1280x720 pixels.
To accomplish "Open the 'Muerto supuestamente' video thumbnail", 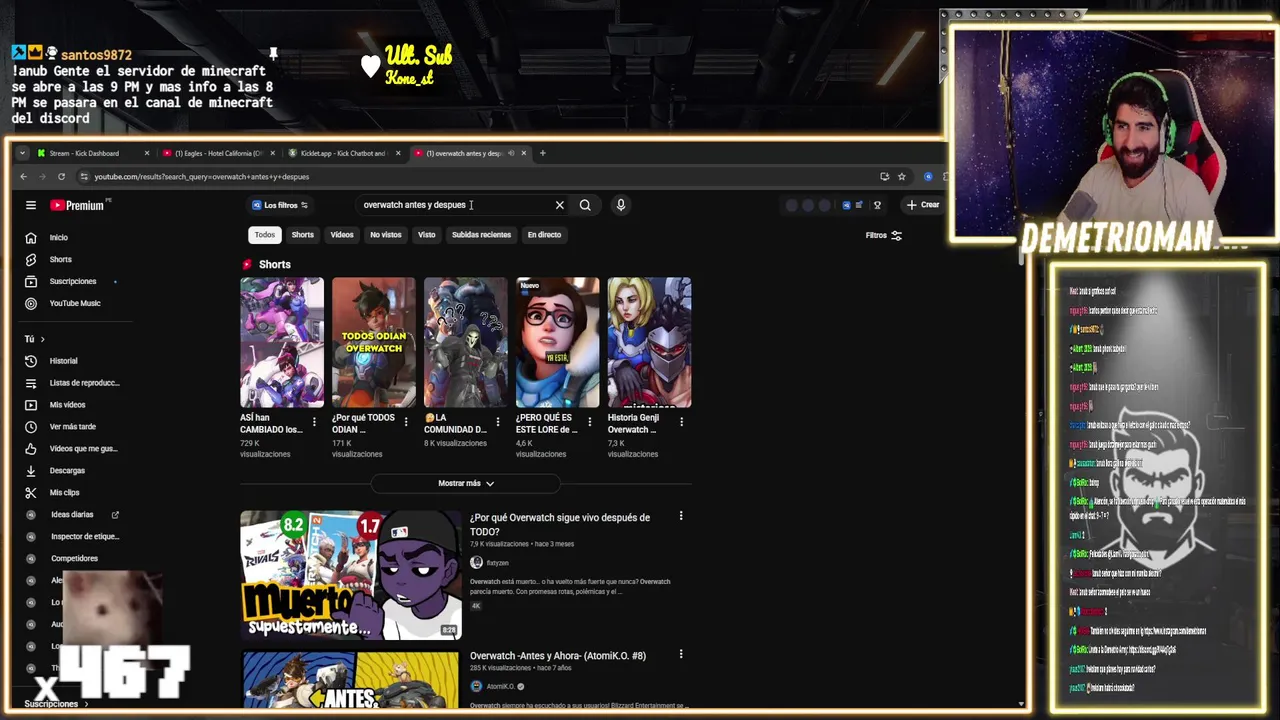I will 350,575.
